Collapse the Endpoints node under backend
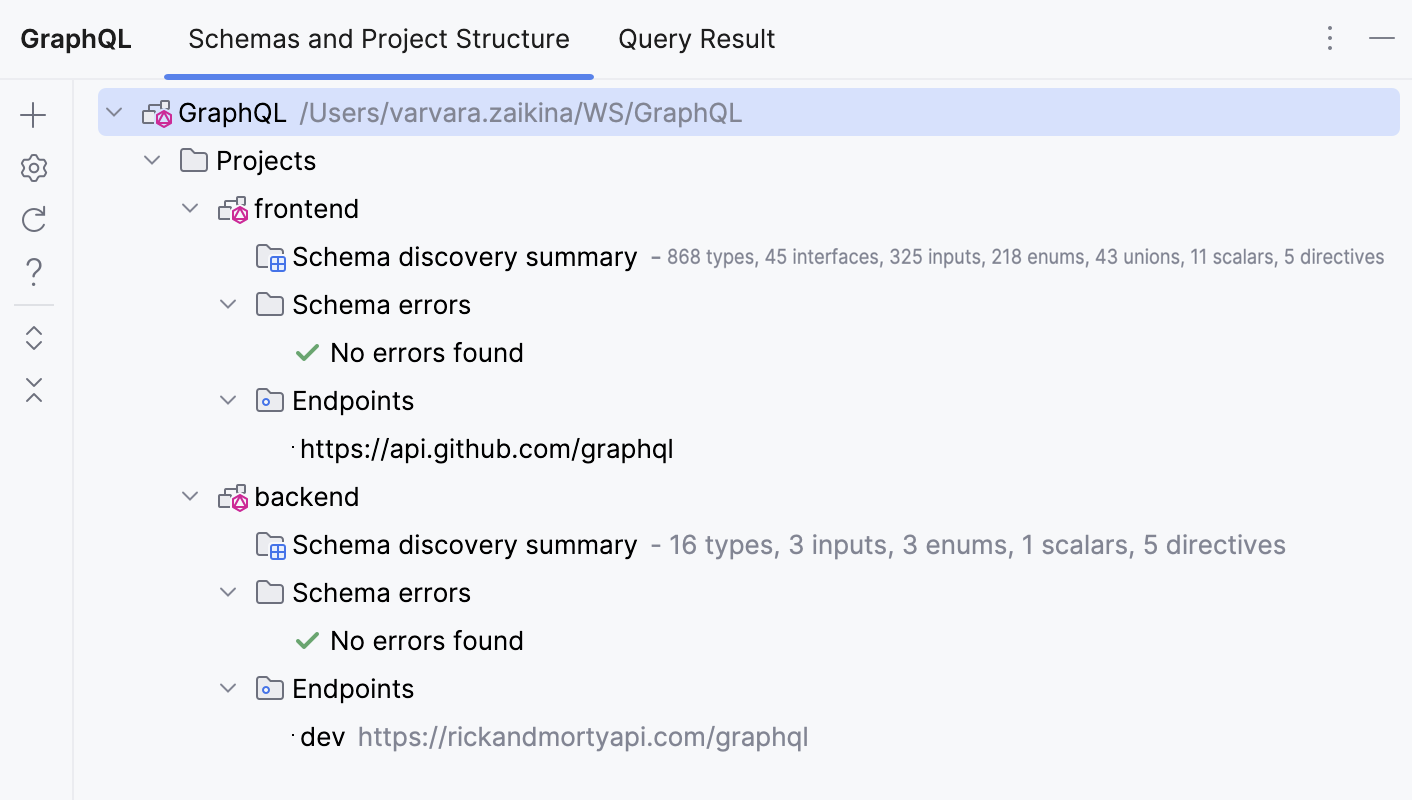This screenshot has height=800, width=1412. pos(228,688)
